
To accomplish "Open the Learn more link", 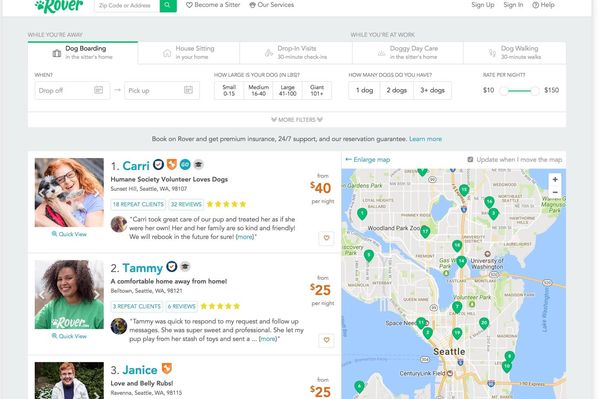I will pyautogui.click(x=426, y=139).
